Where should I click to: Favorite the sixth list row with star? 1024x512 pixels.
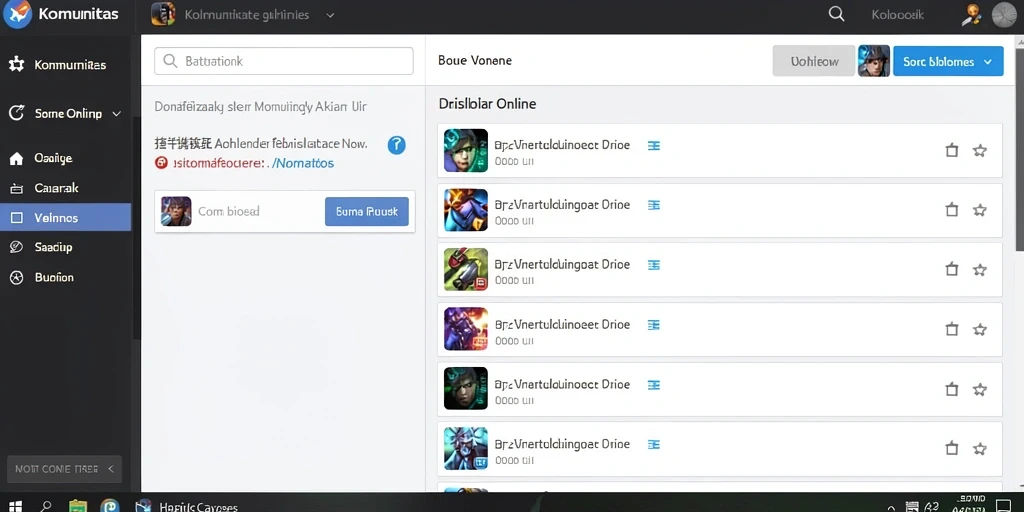pyautogui.click(x=980, y=449)
